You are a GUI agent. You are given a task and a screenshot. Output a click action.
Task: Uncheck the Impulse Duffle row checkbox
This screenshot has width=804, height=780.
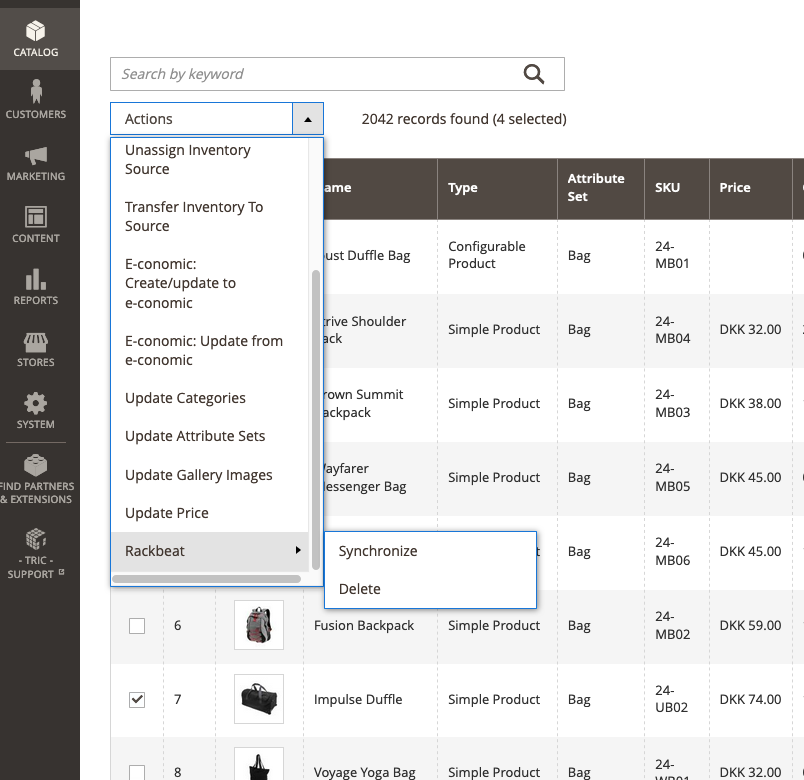point(137,700)
